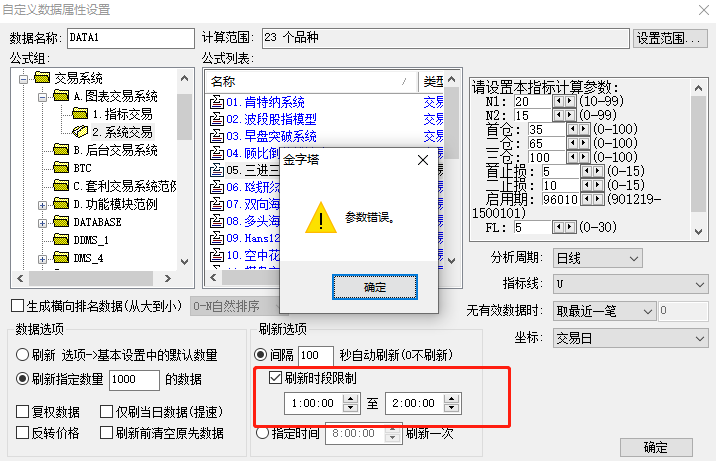Tick the 反转价格 checkbox
The height and width of the screenshot is (461, 716).
coord(22,433)
